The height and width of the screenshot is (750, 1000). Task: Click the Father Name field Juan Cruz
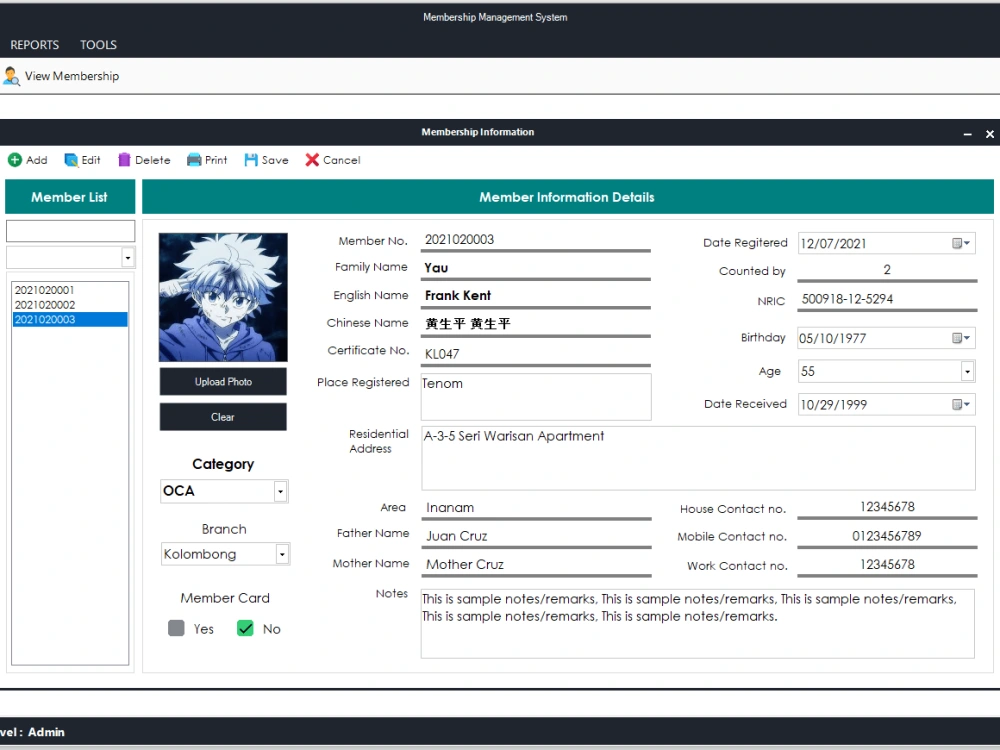pyautogui.click(x=536, y=536)
